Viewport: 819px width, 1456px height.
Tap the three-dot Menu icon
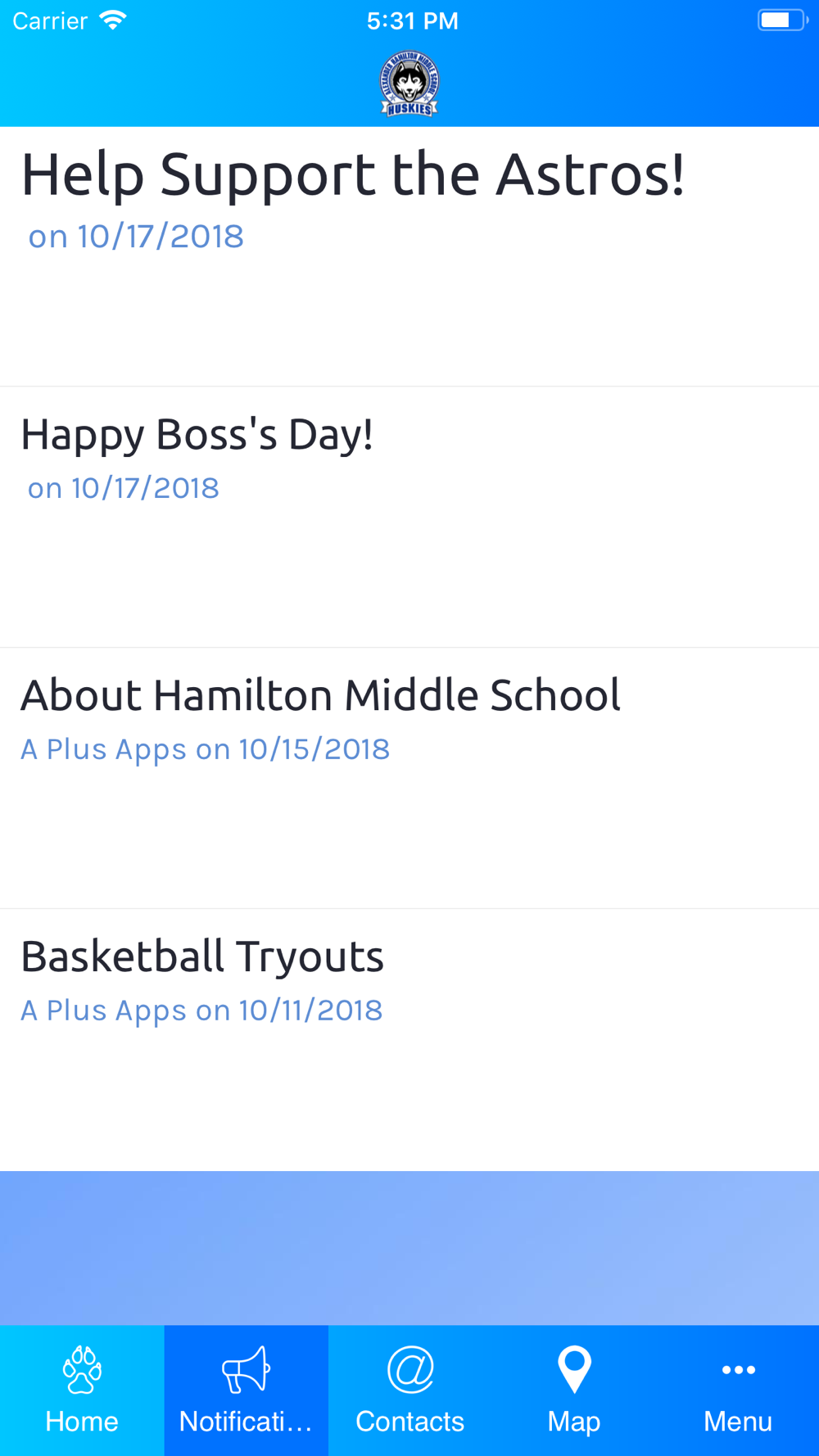[x=738, y=1370]
